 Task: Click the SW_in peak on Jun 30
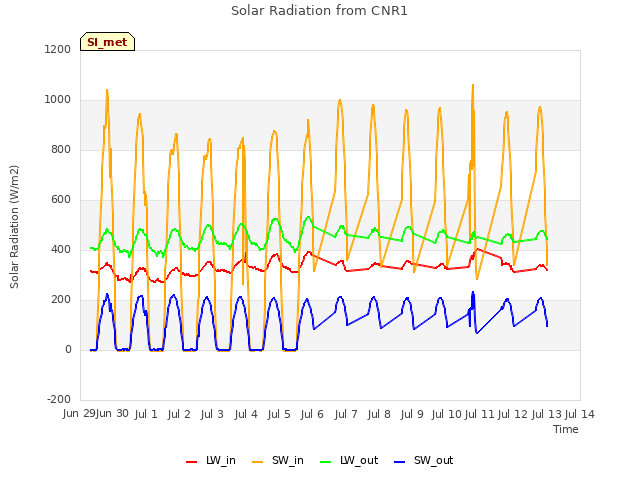(x=107, y=90)
